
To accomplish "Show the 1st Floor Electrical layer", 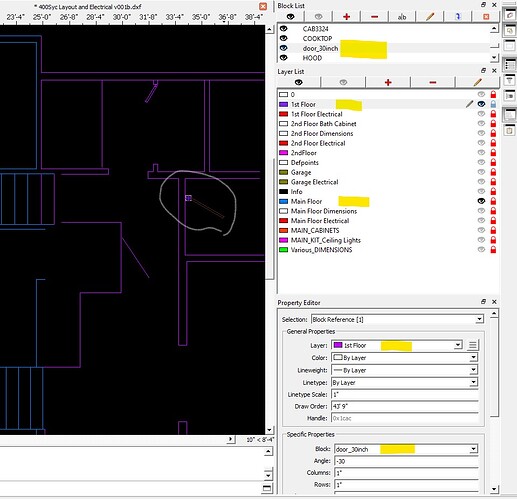I will coord(481,114).
